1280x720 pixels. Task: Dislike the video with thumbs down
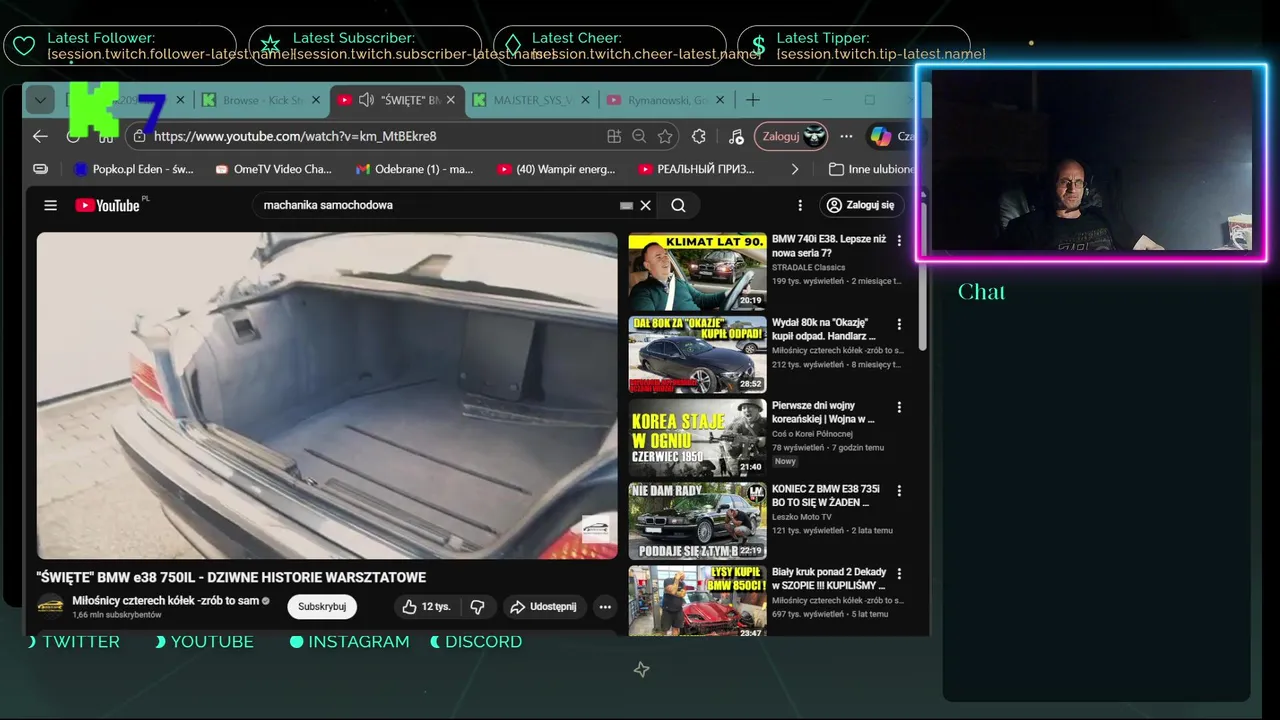point(478,606)
